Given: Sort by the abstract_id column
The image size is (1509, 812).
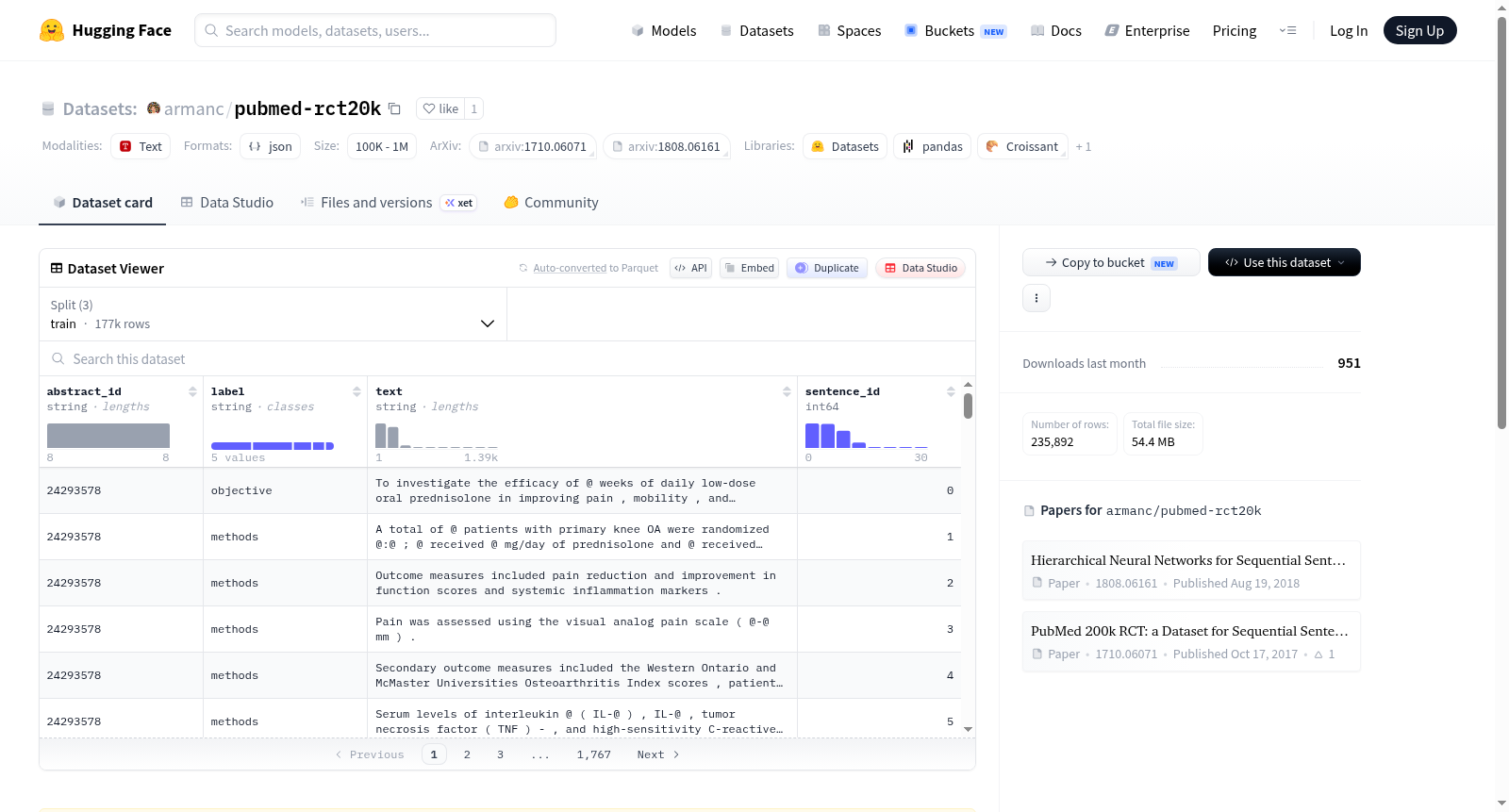Looking at the screenshot, I should [192, 391].
